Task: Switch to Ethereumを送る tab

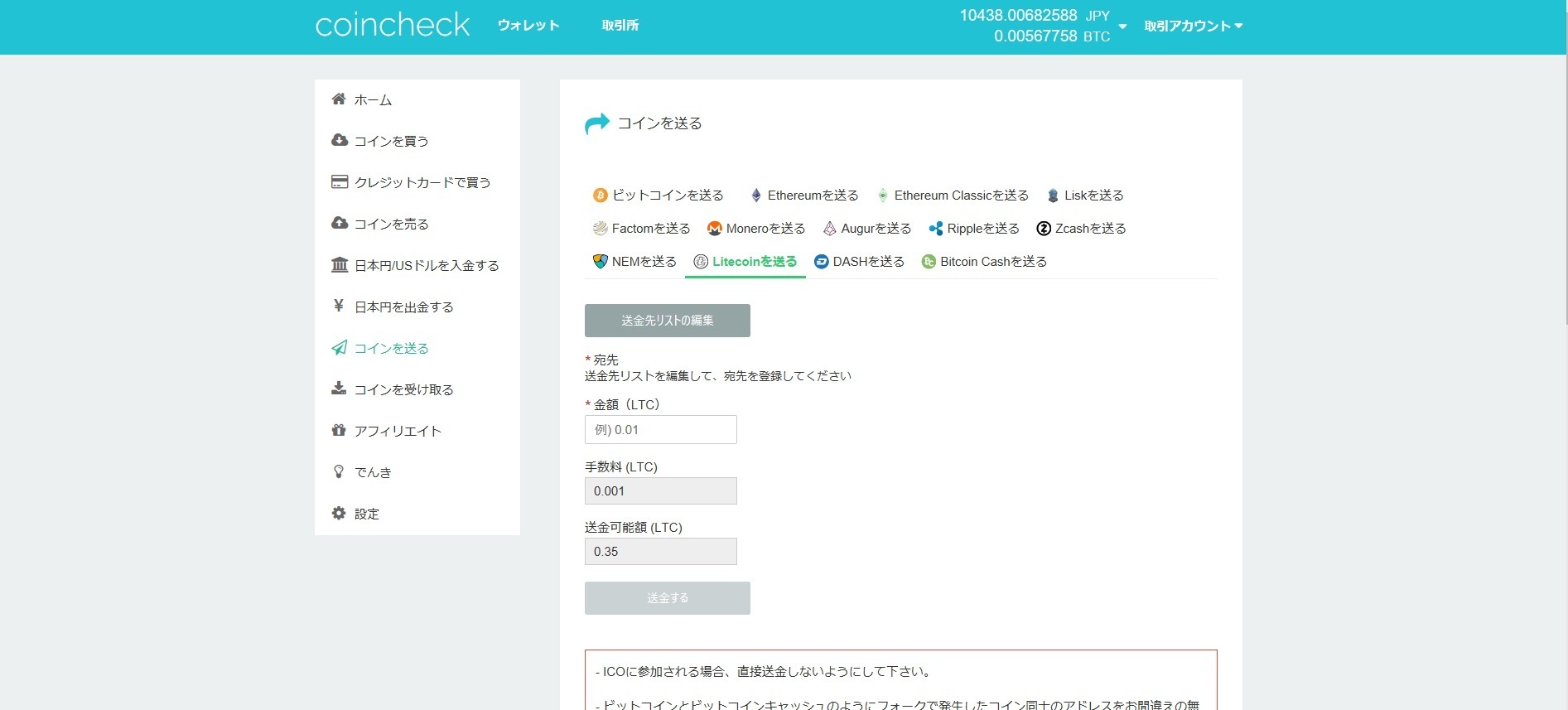Action: coord(804,196)
